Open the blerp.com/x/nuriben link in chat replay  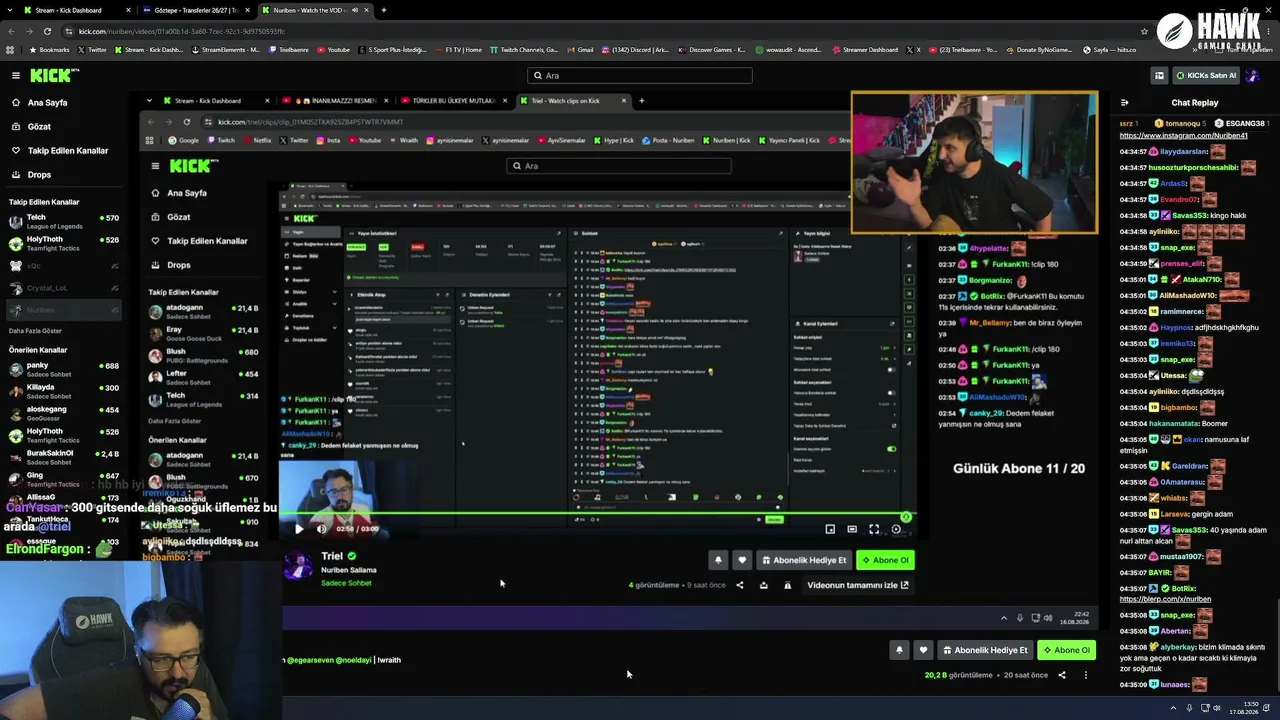[1165, 599]
